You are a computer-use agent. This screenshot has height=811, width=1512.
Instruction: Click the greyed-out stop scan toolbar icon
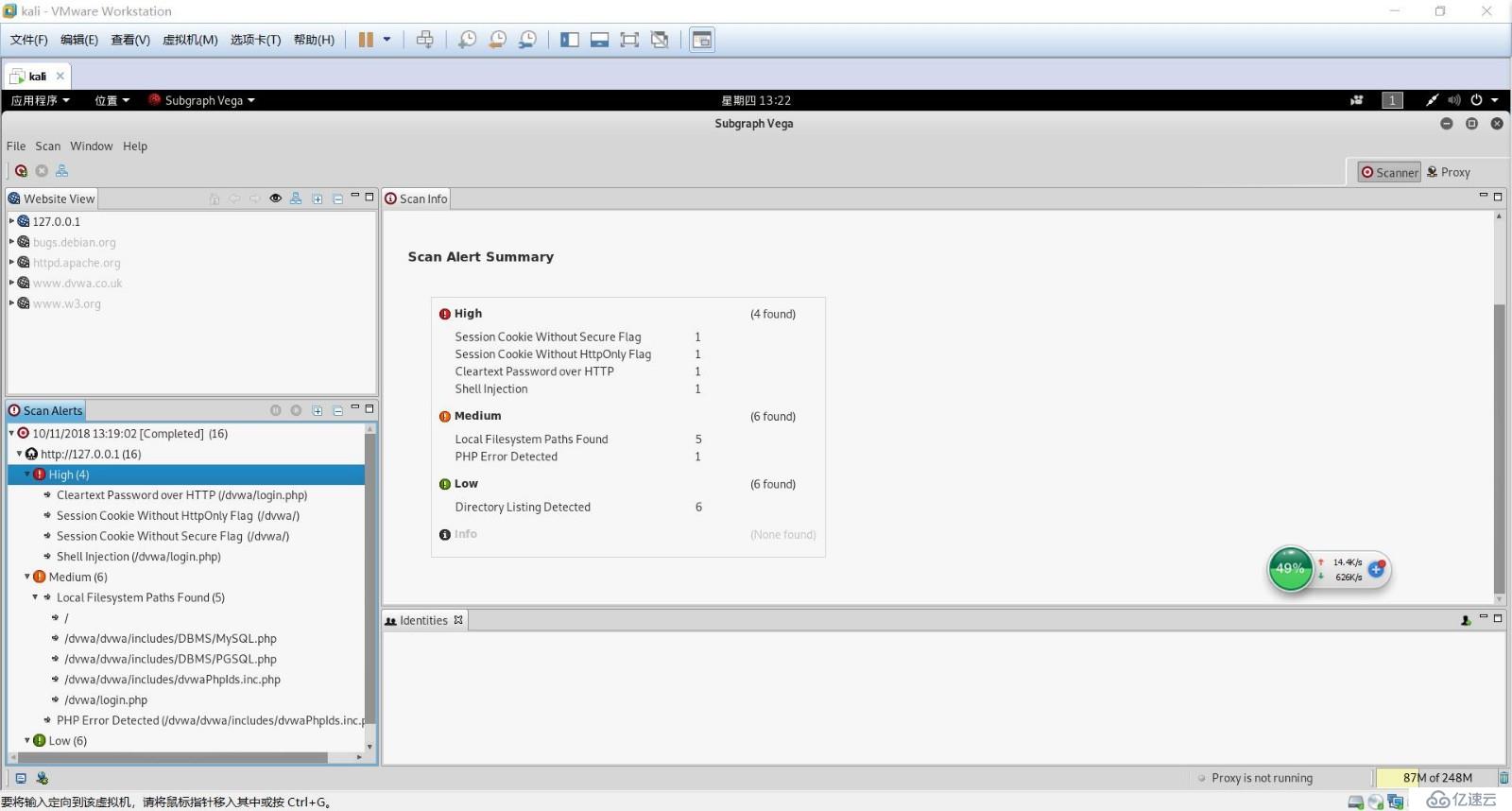point(42,171)
